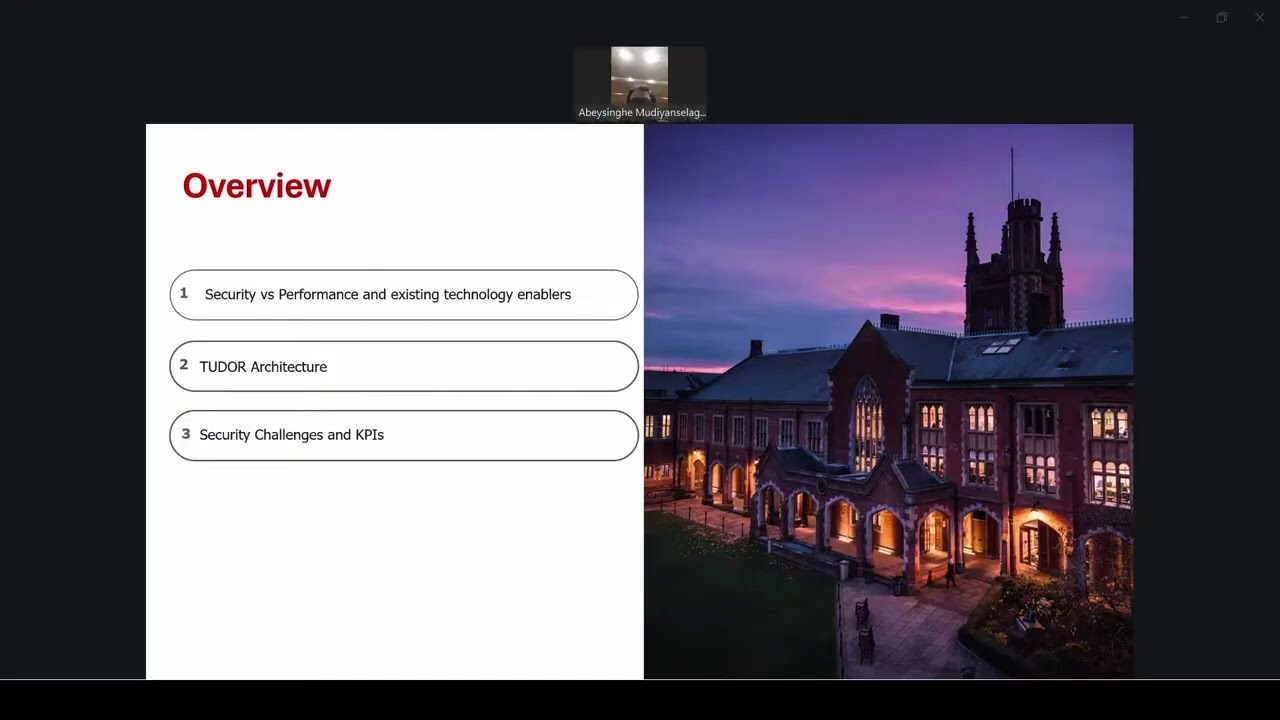The height and width of the screenshot is (720, 1280).
Task: Click the Abeysinghe Mudiyanselag... participant name label
Action: (x=641, y=113)
